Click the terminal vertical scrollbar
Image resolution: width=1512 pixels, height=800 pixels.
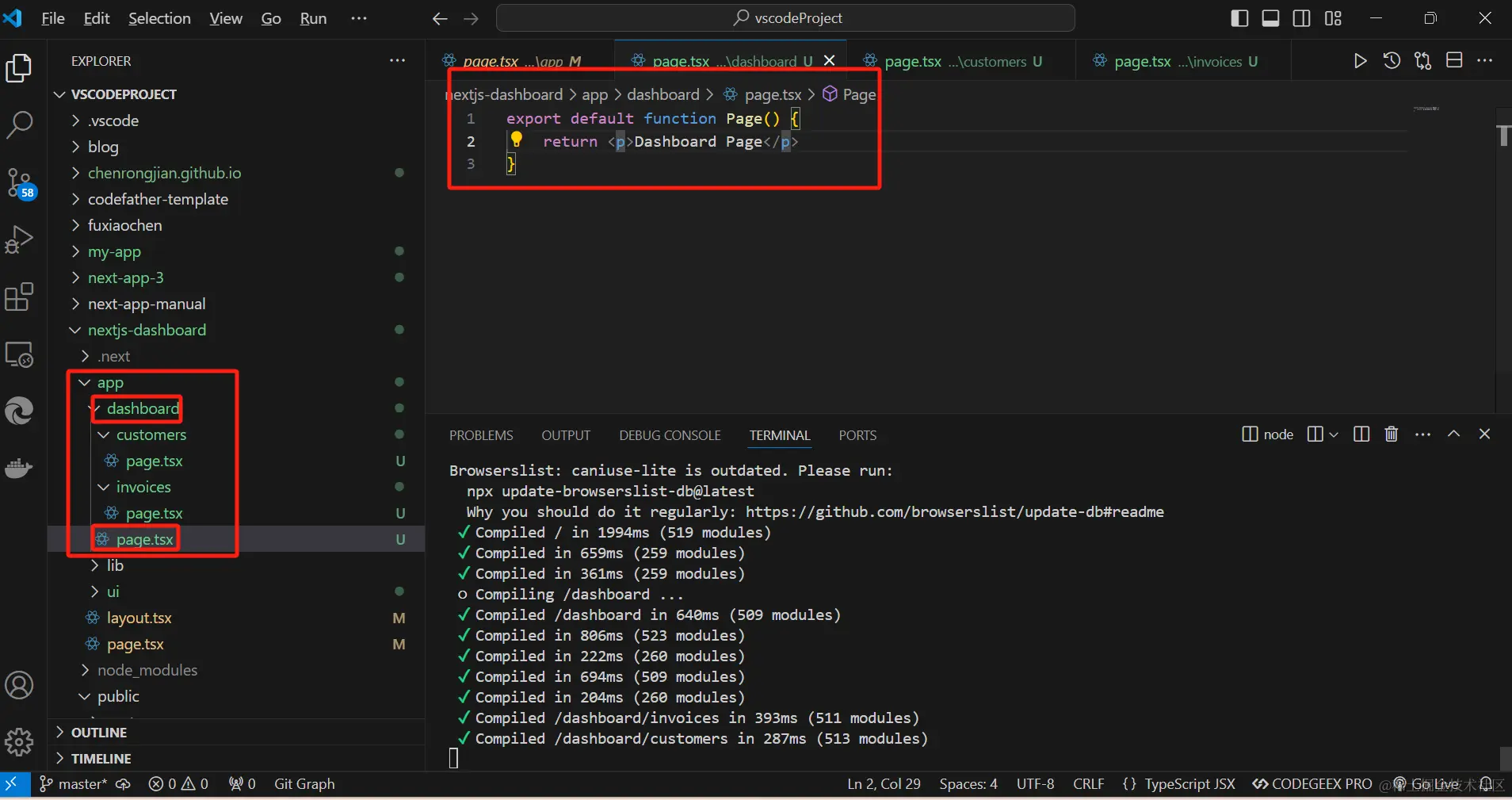coord(1505,759)
